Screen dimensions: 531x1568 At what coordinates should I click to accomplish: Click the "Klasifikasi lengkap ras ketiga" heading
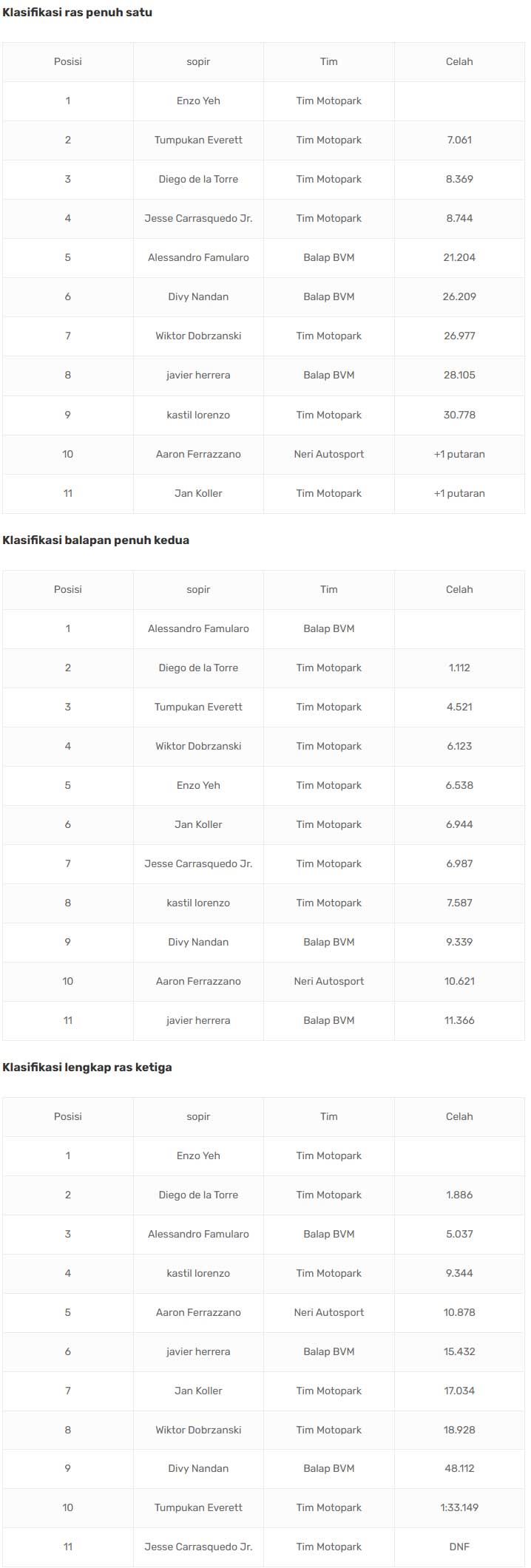point(87,1068)
